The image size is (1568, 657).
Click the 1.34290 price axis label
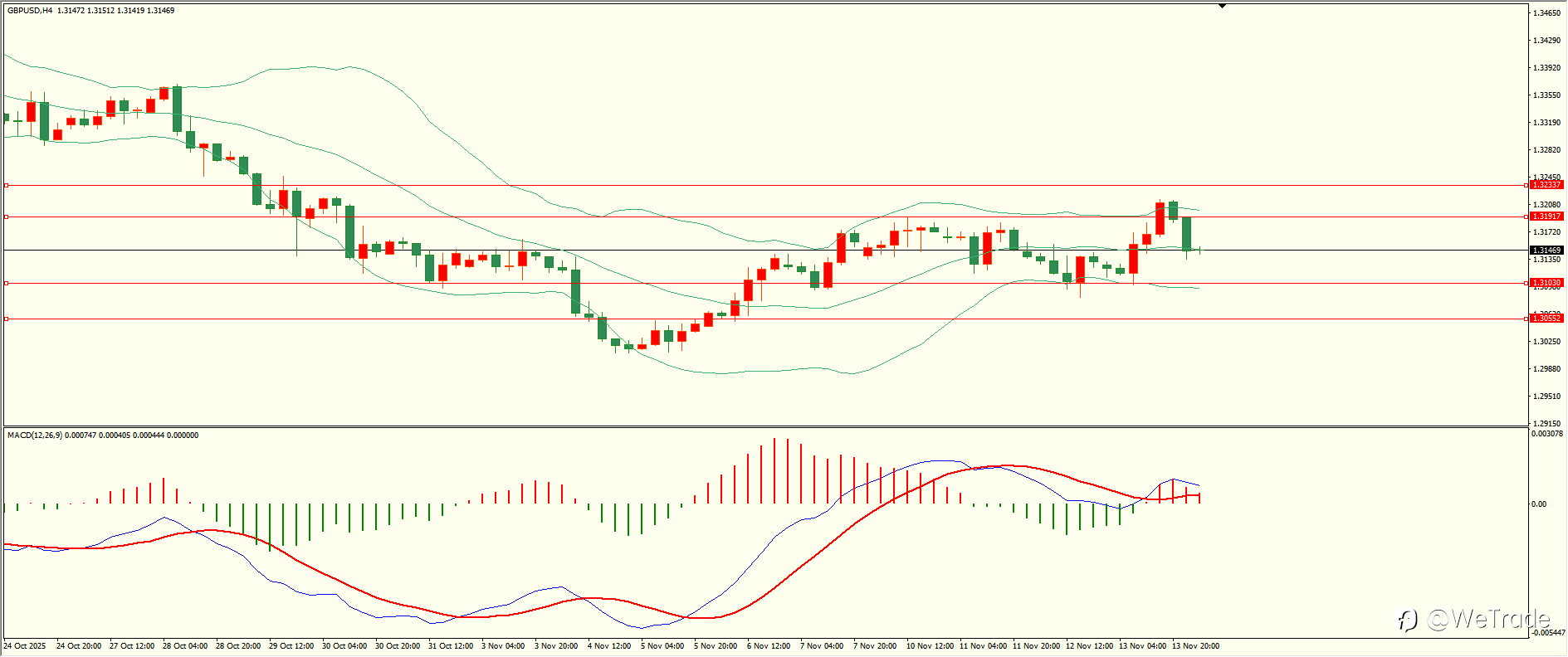point(1547,41)
